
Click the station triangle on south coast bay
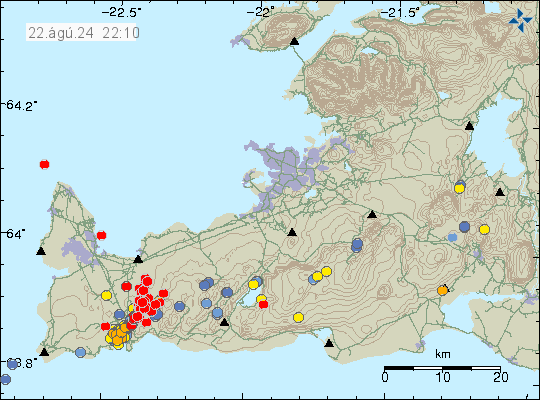tap(329, 343)
